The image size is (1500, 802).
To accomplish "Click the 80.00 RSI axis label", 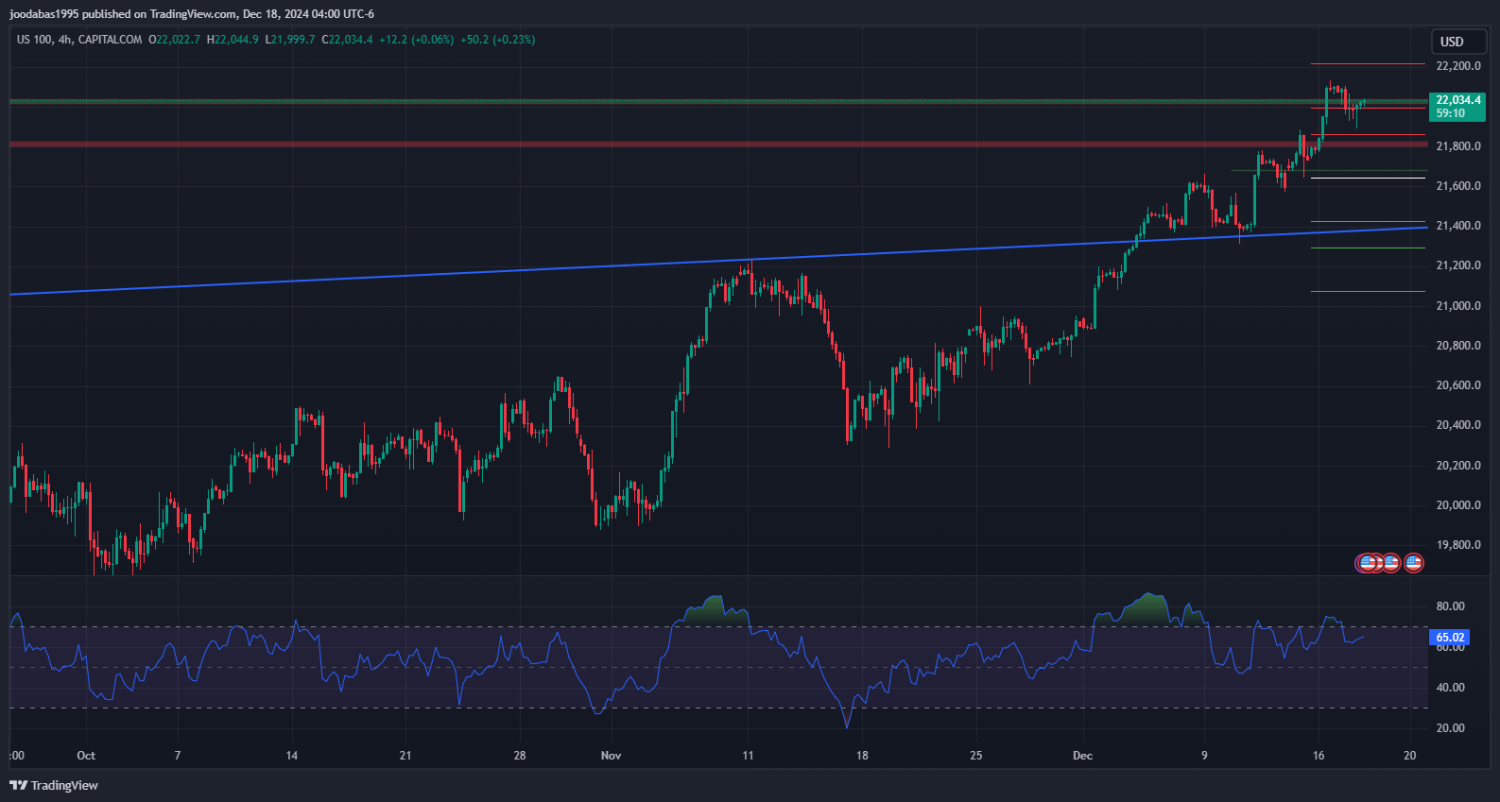I will point(1450,606).
